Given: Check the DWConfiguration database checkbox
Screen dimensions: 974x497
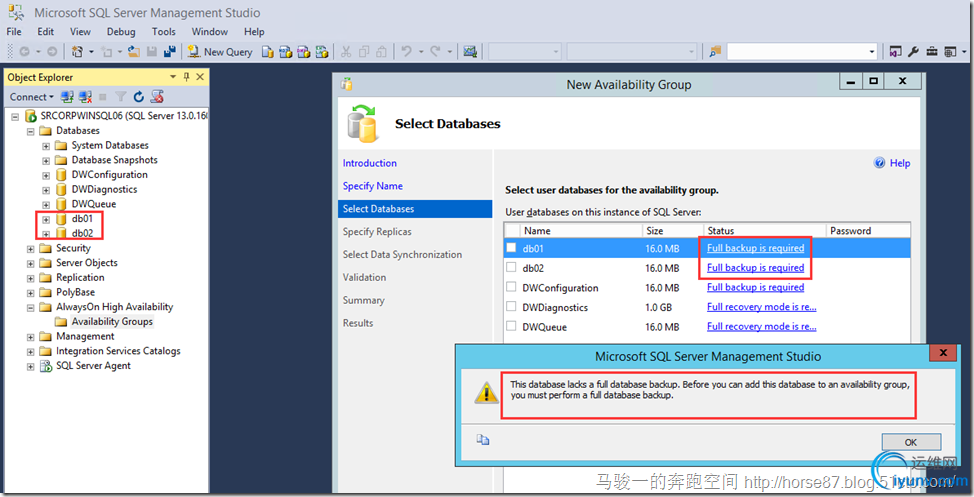Looking at the screenshot, I should [x=511, y=287].
